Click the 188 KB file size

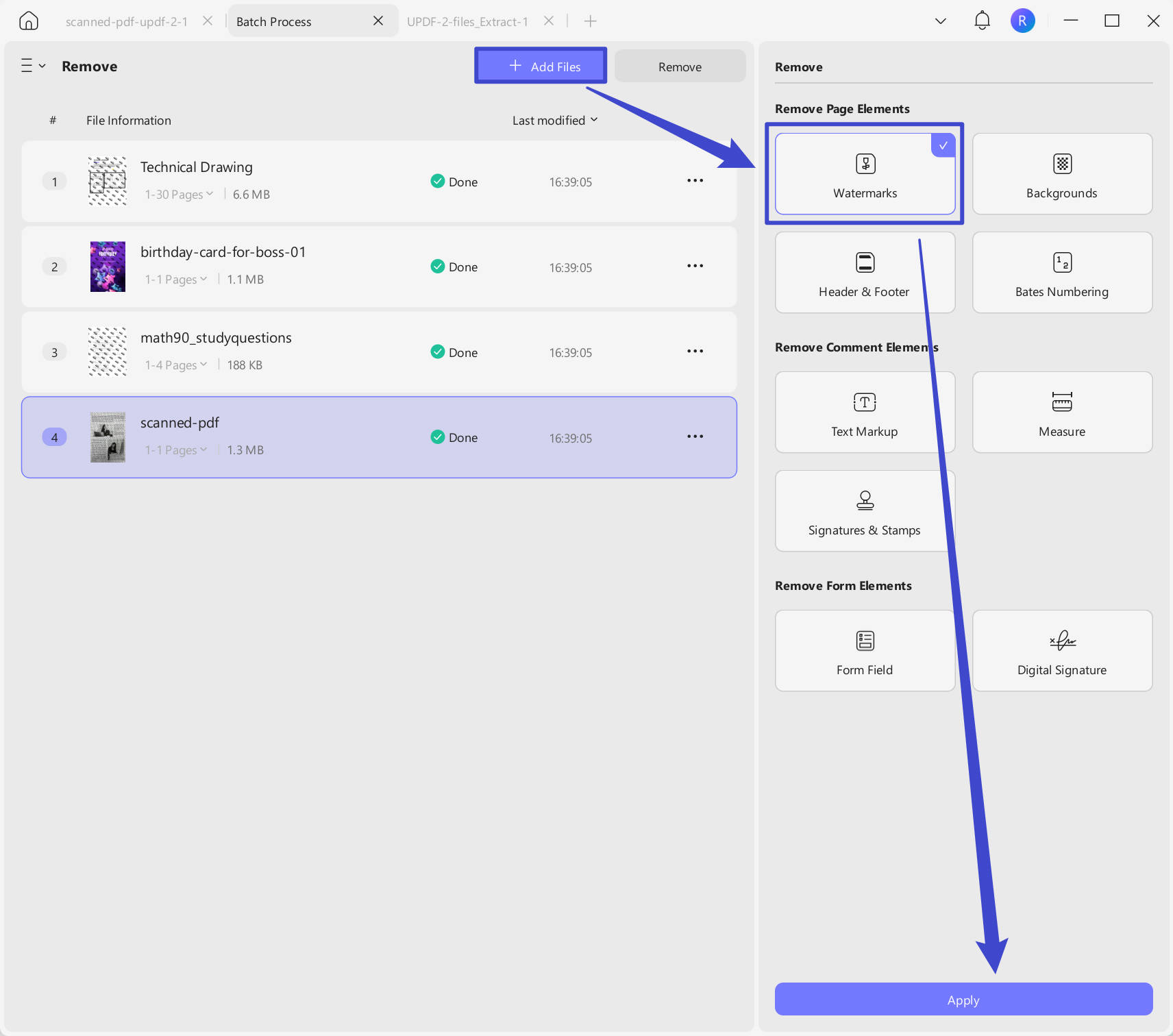coord(245,365)
